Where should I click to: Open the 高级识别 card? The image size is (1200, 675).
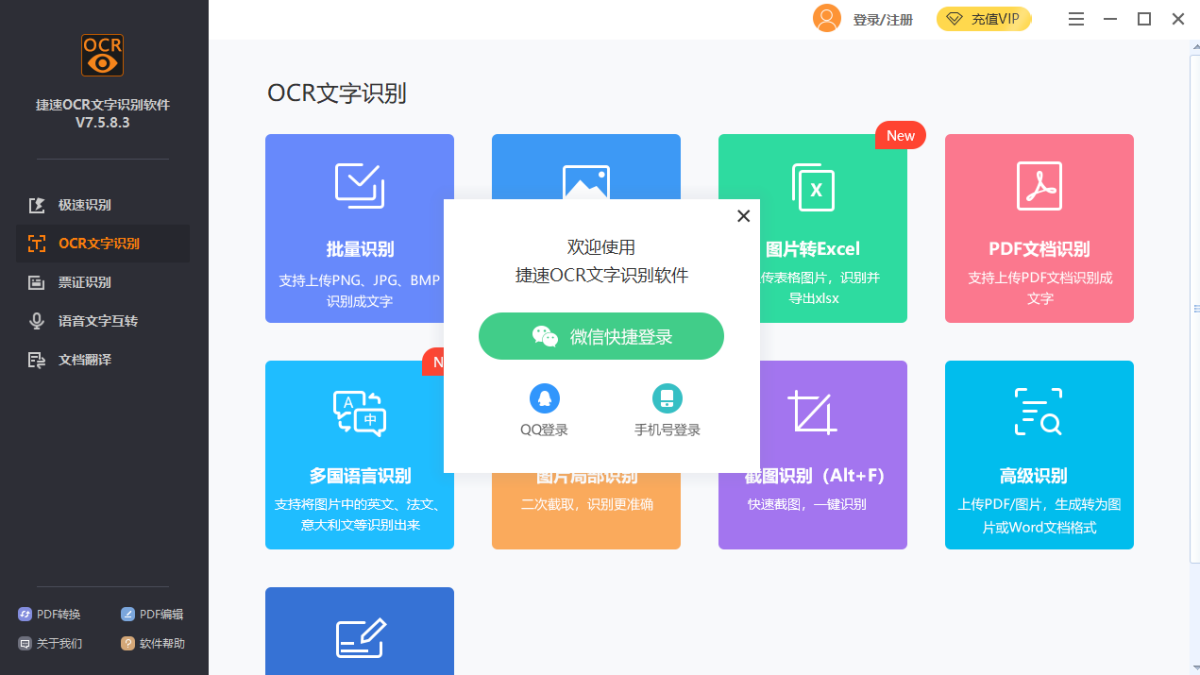pyautogui.click(x=1039, y=455)
